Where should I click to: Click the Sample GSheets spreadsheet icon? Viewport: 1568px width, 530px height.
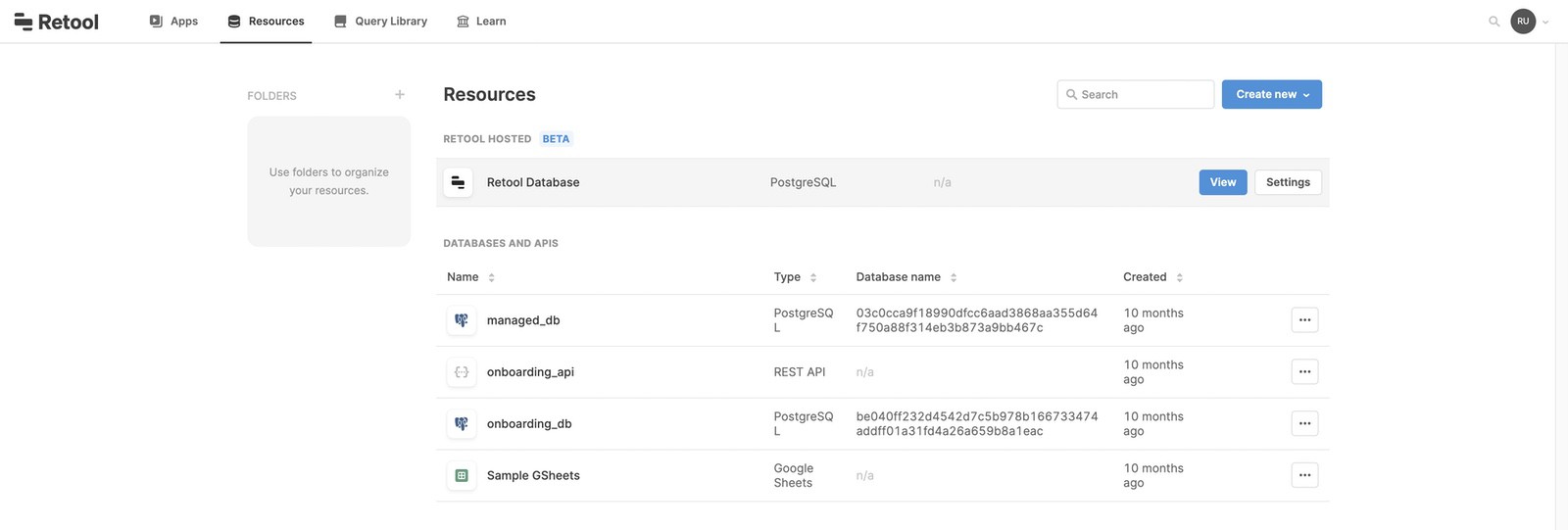tap(462, 476)
